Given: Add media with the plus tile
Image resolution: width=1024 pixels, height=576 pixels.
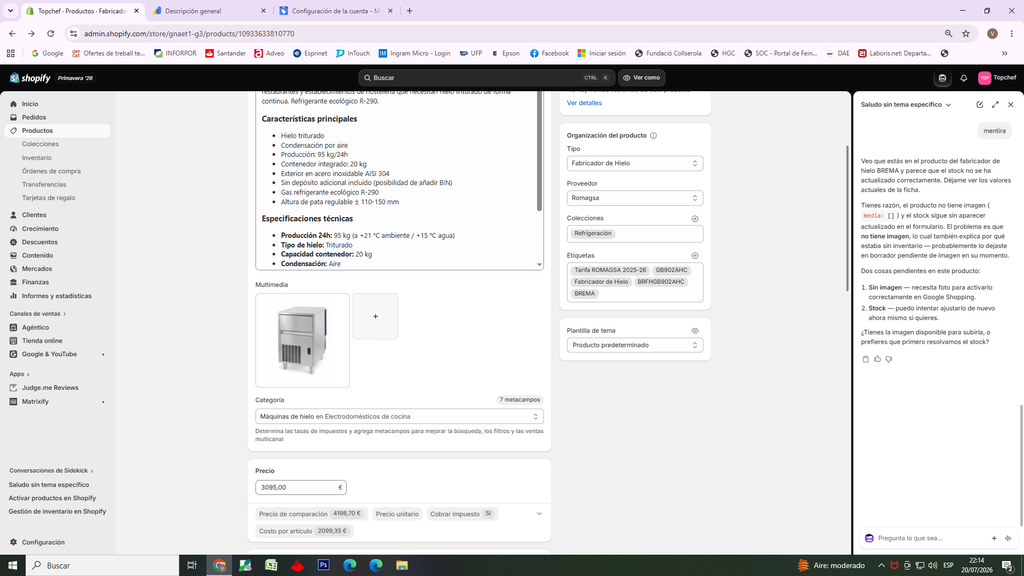Looking at the screenshot, I should pos(376,316).
